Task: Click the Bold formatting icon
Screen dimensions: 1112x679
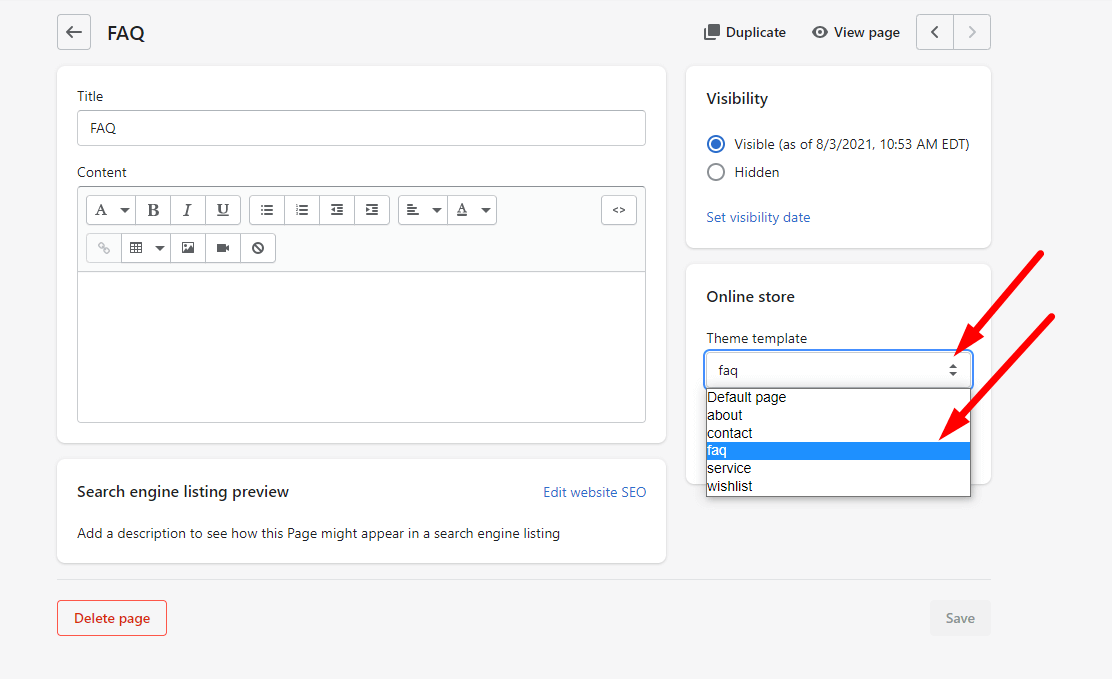Action: click(x=153, y=210)
